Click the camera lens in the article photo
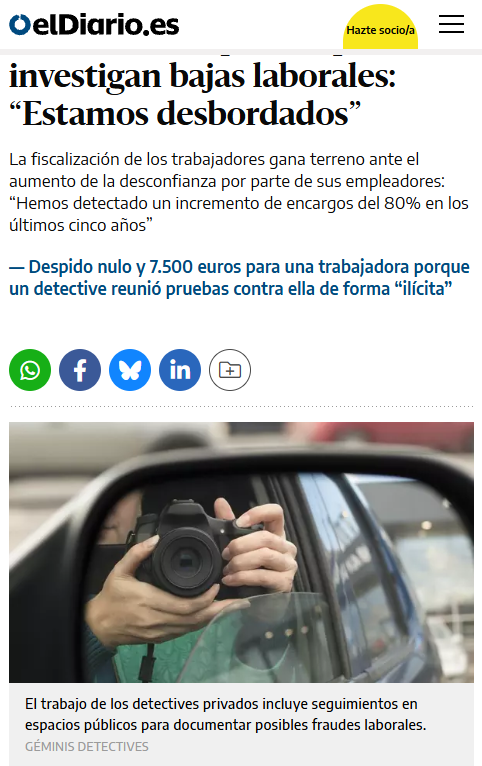This screenshot has height=766, width=482. (x=186, y=559)
